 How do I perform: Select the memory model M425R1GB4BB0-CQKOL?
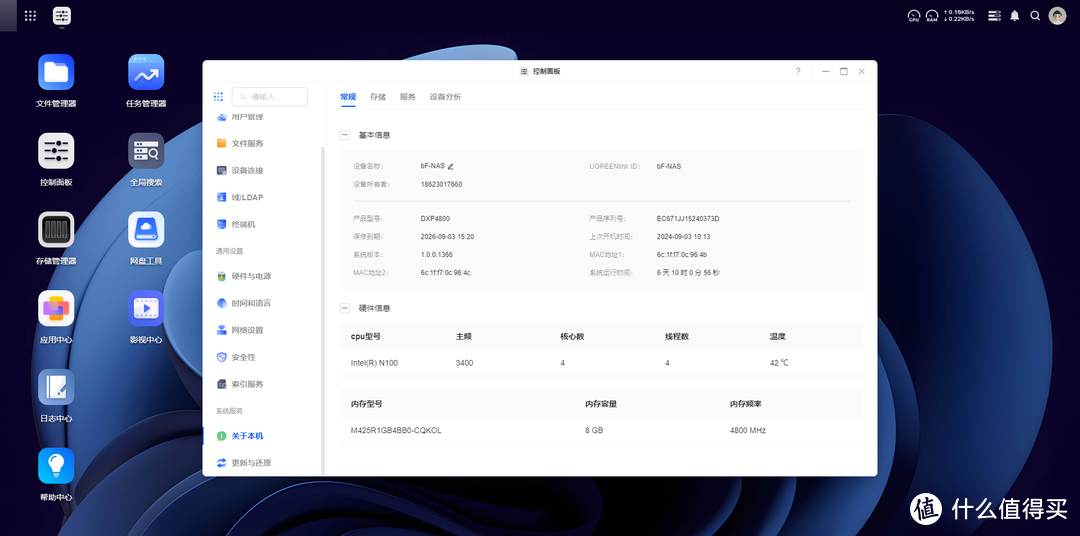point(396,431)
